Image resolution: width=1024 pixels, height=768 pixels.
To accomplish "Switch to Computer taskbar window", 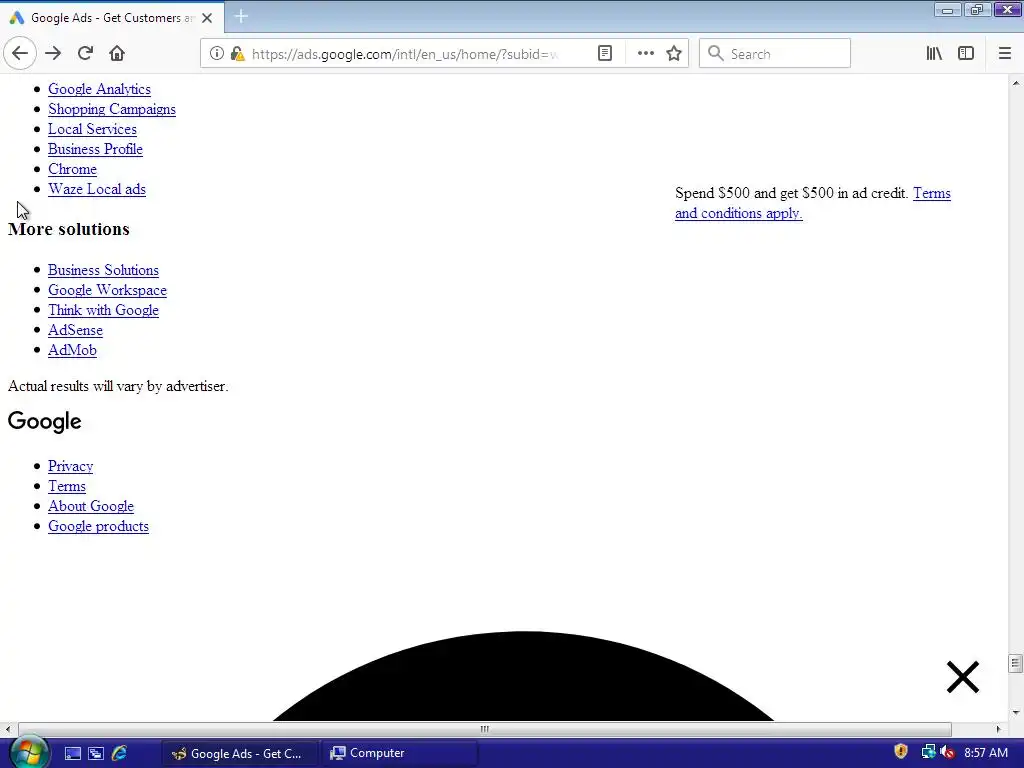I will tap(399, 754).
